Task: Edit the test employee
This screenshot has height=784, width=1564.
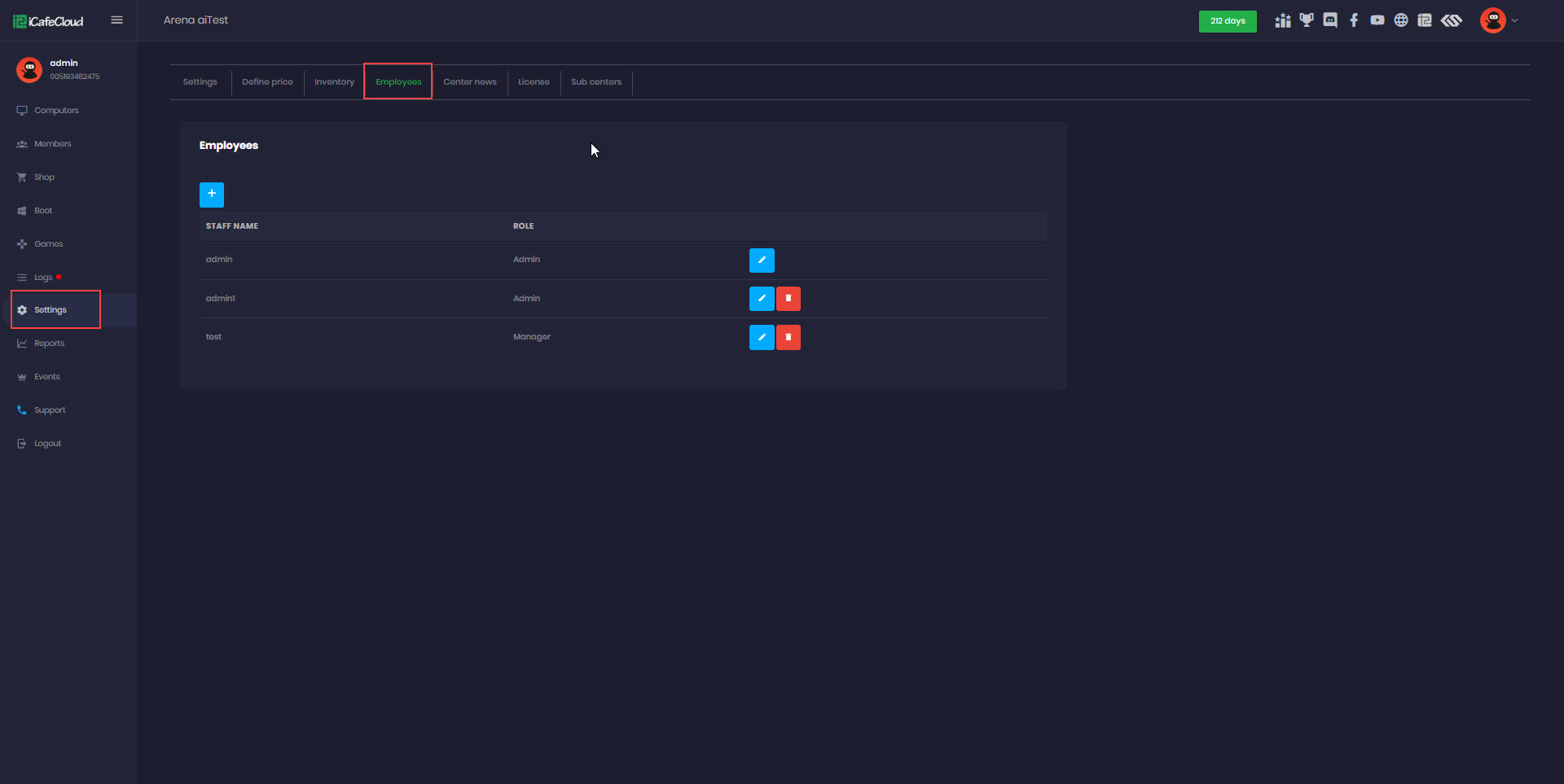Action: tap(762, 337)
